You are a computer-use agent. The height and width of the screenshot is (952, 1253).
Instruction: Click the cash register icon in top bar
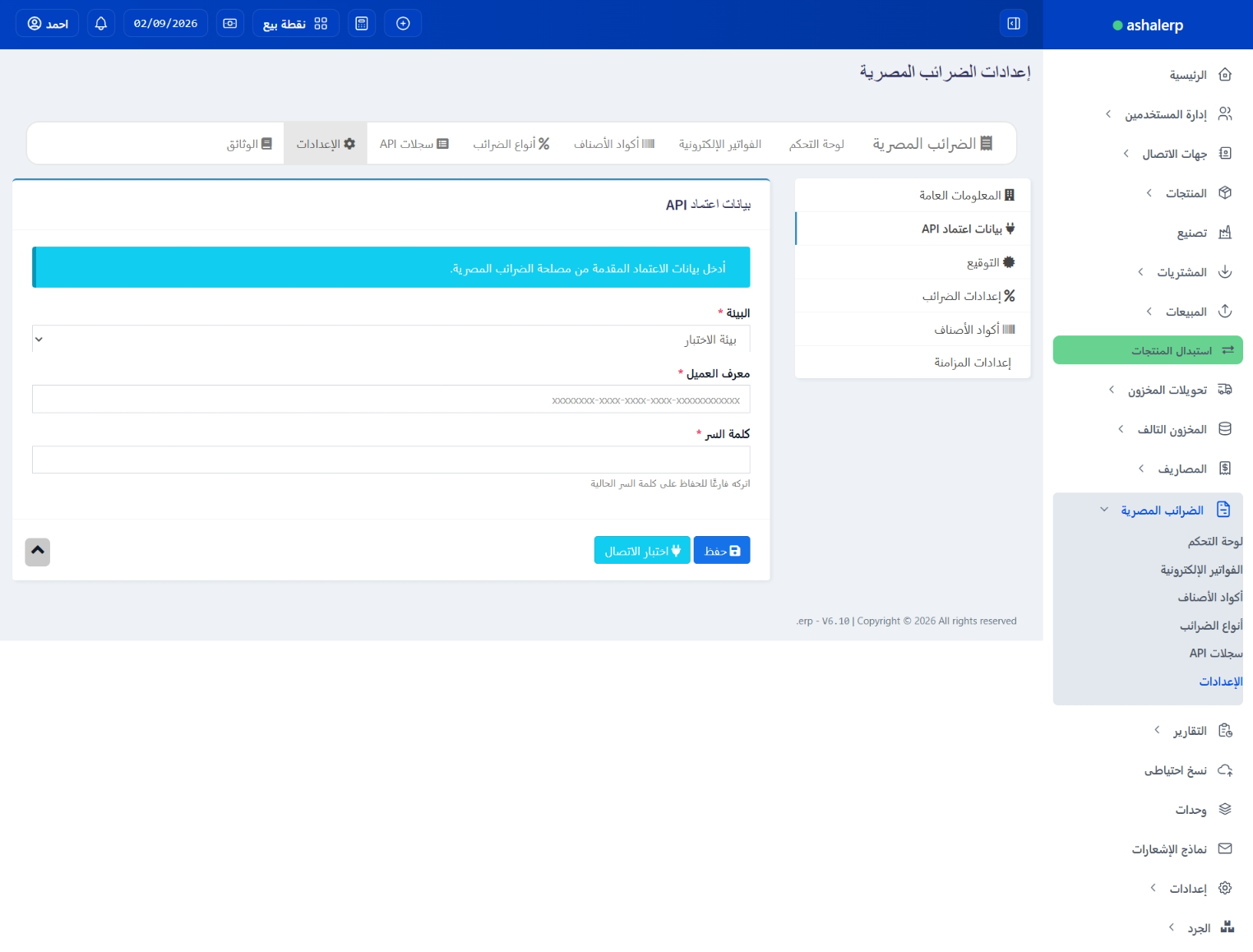pos(230,23)
